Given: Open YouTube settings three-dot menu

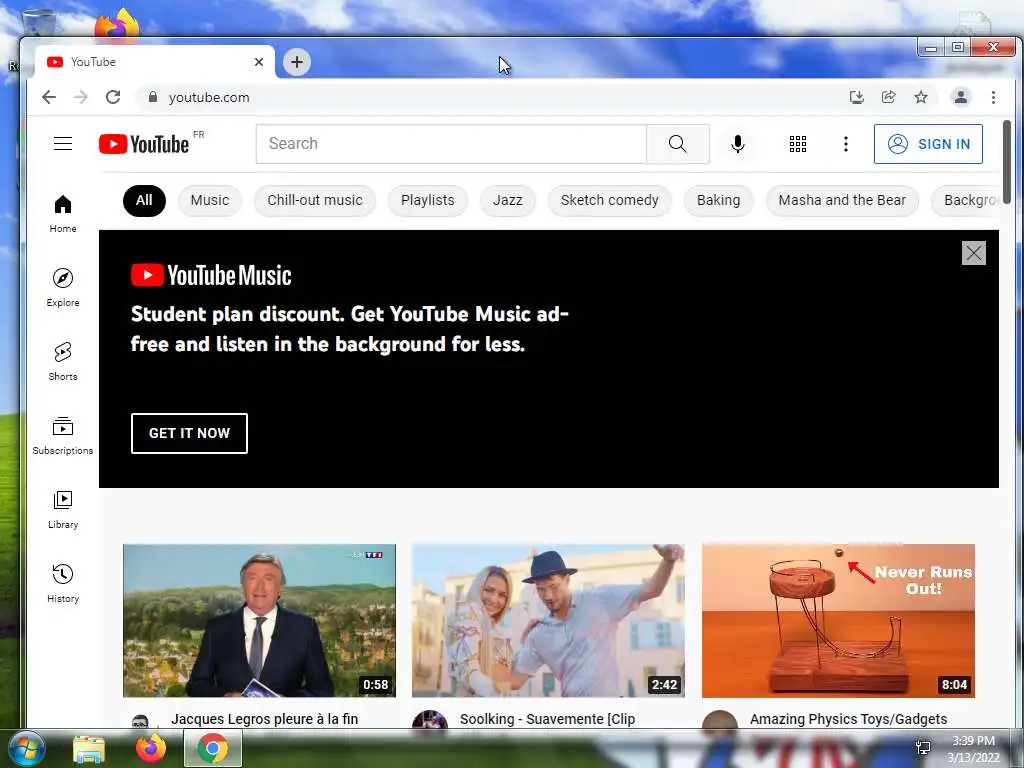Looking at the screenshot, I should (x=846, y=144).
